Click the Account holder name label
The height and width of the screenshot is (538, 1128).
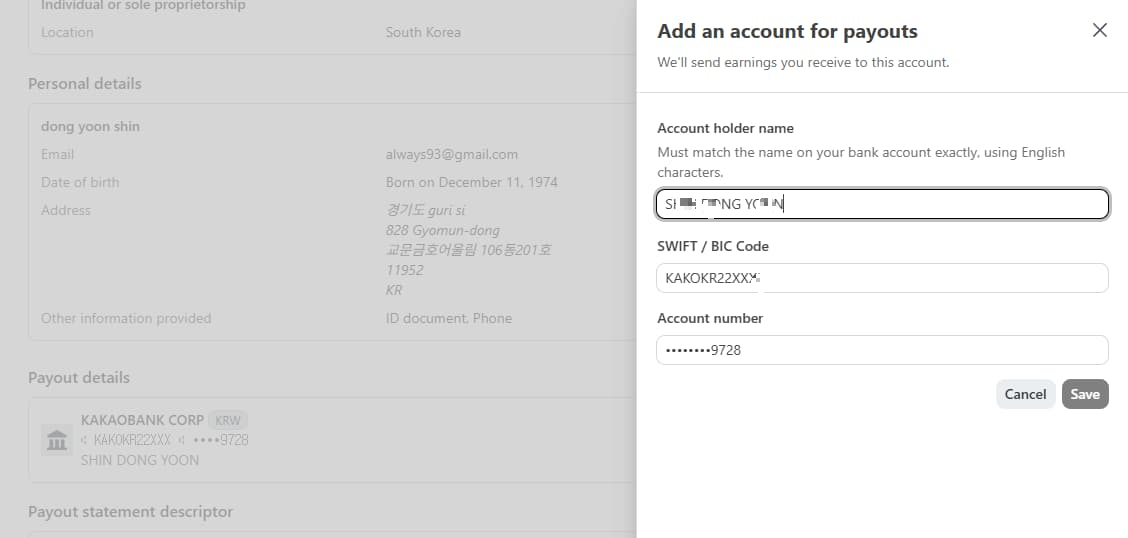(726, 129)
